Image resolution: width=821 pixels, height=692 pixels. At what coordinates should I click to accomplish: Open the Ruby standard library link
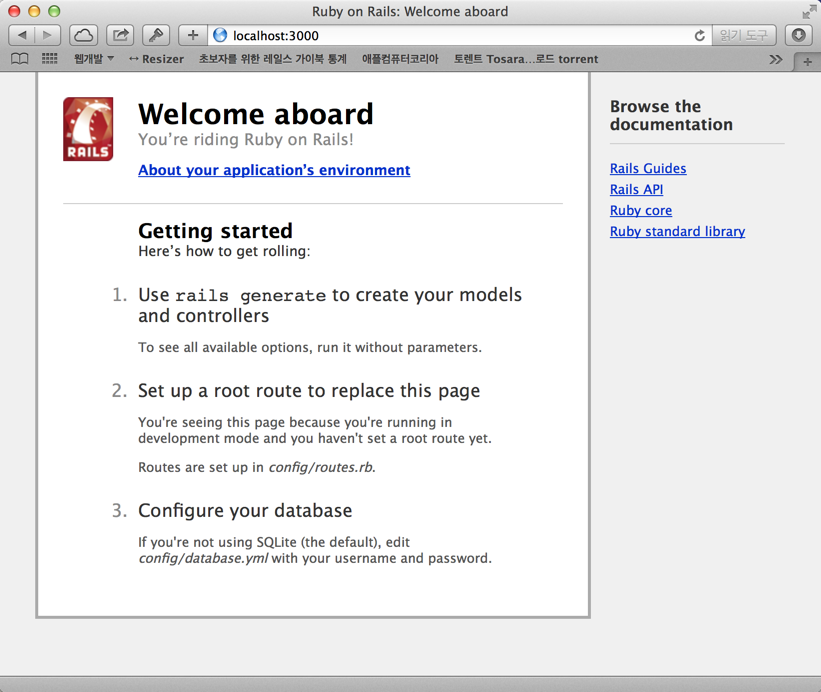pos(677,231)
